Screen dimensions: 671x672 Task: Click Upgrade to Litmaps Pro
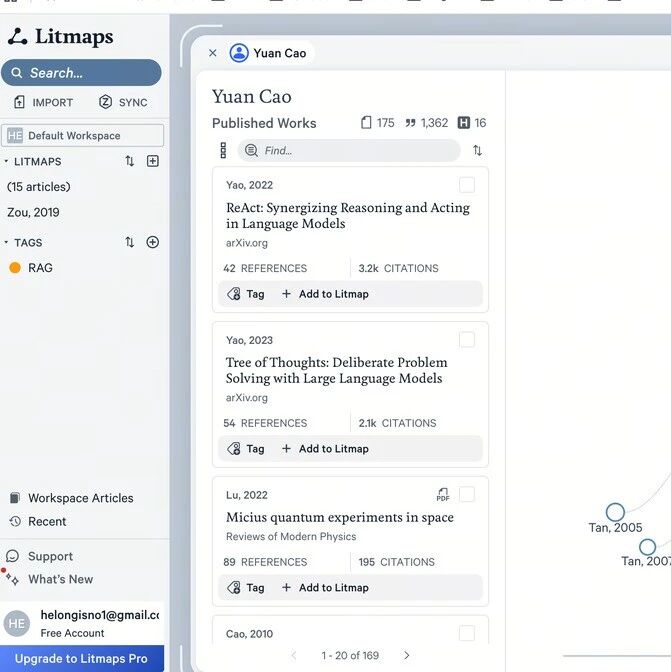(x=81, y=659)
